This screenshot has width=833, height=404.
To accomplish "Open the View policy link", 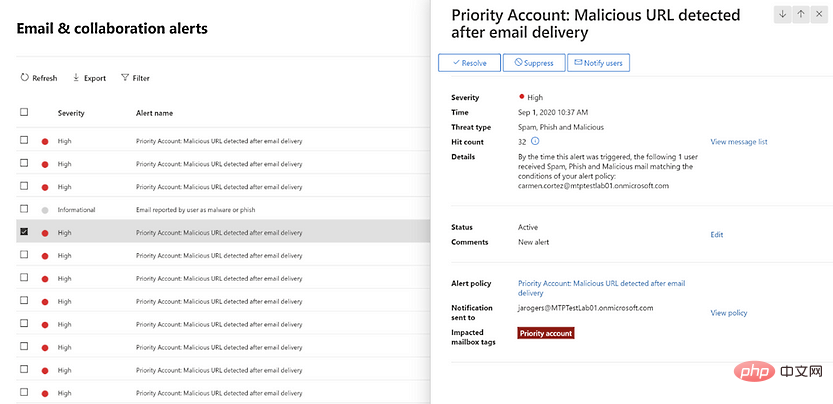I will click(x=728, y=313).
